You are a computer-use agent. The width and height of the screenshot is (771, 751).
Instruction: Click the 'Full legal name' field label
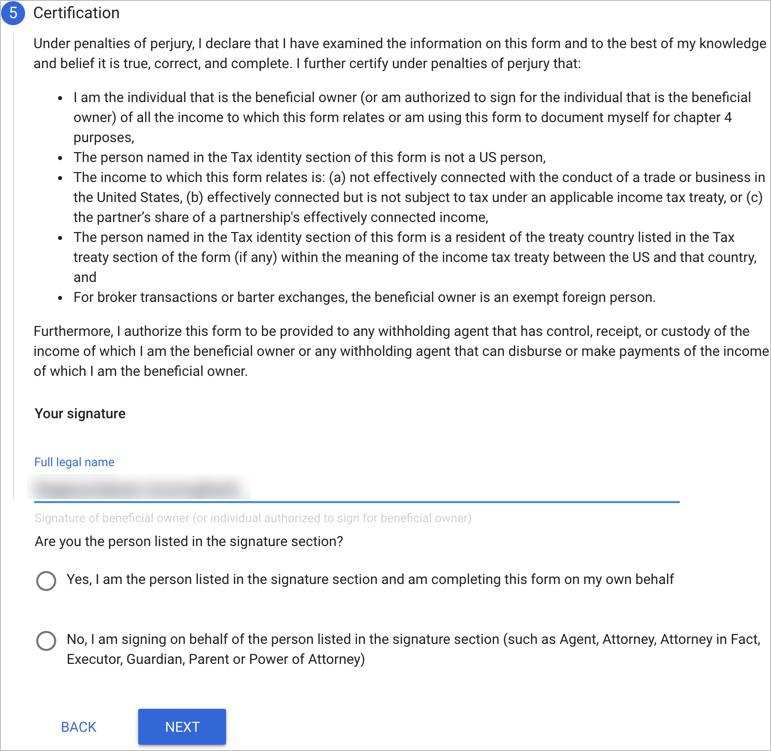(74, 462)
